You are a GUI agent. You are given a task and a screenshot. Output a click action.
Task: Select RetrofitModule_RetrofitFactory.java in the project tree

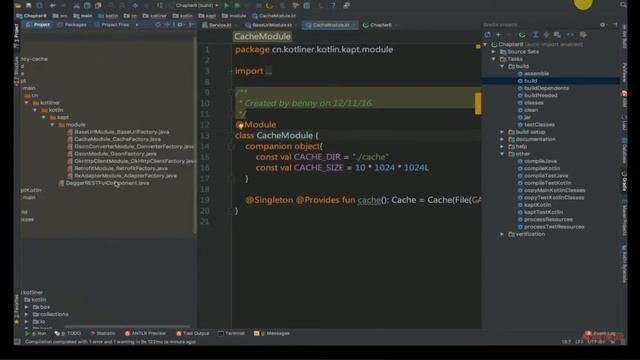(x=121, y=169)
